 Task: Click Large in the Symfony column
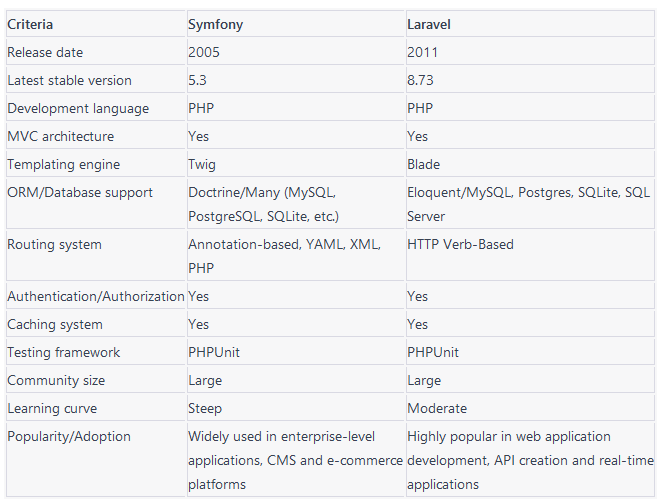296,380
